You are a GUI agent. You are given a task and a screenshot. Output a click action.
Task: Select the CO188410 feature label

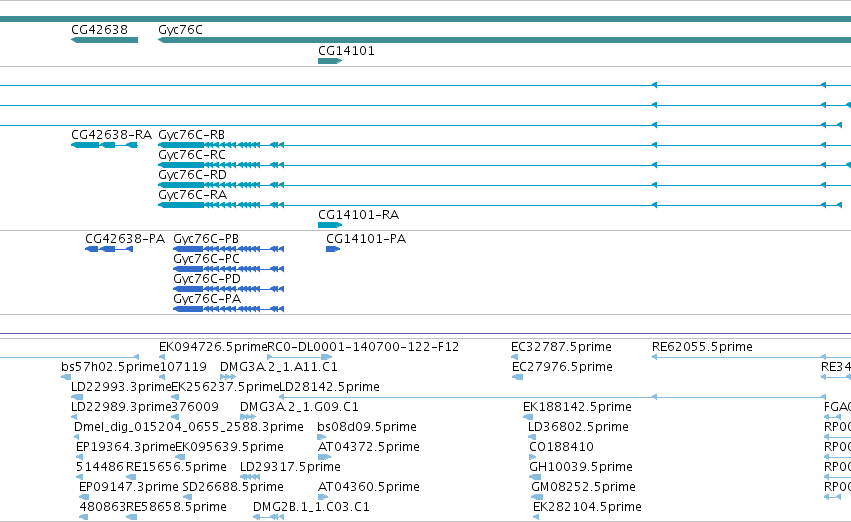(x=561, y=447)
